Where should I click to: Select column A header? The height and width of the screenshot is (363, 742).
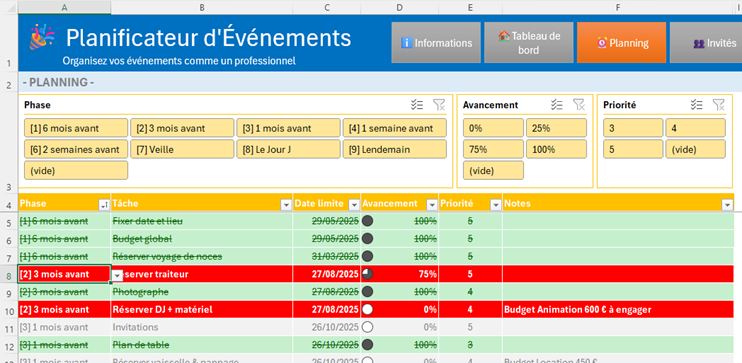click(64, 7)
